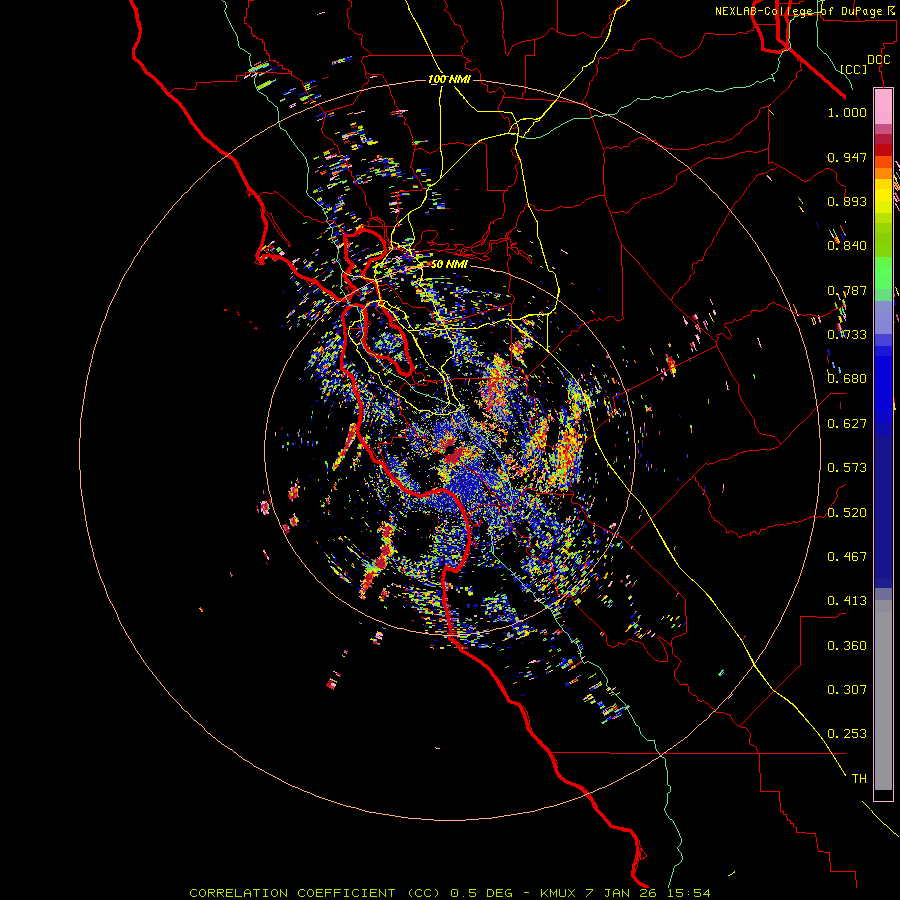Click the 1.000 scale value
The image size is (900, 900).
pos(847,113)
